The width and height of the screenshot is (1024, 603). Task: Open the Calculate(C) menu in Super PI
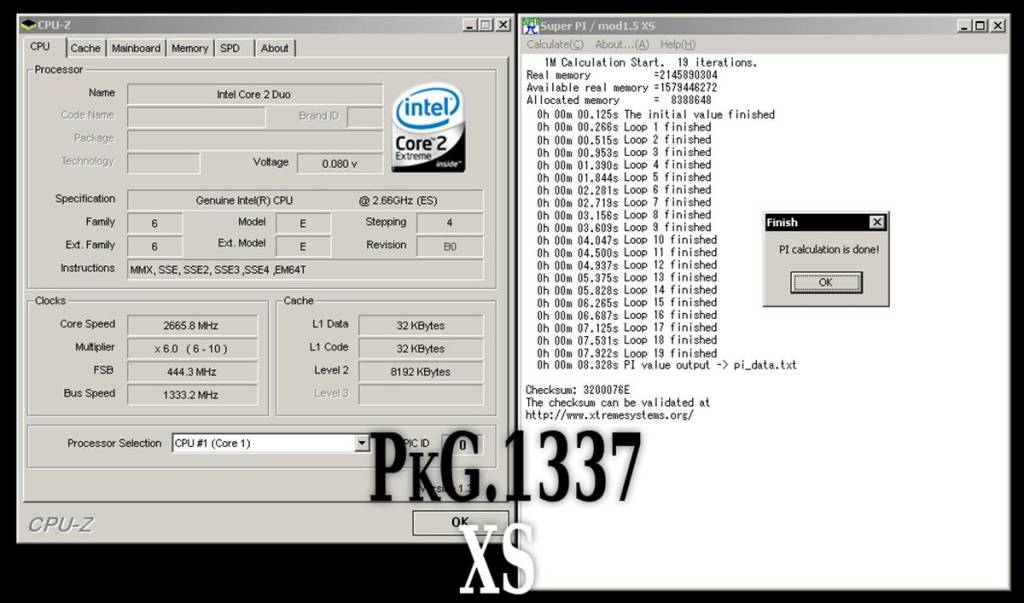555,44
